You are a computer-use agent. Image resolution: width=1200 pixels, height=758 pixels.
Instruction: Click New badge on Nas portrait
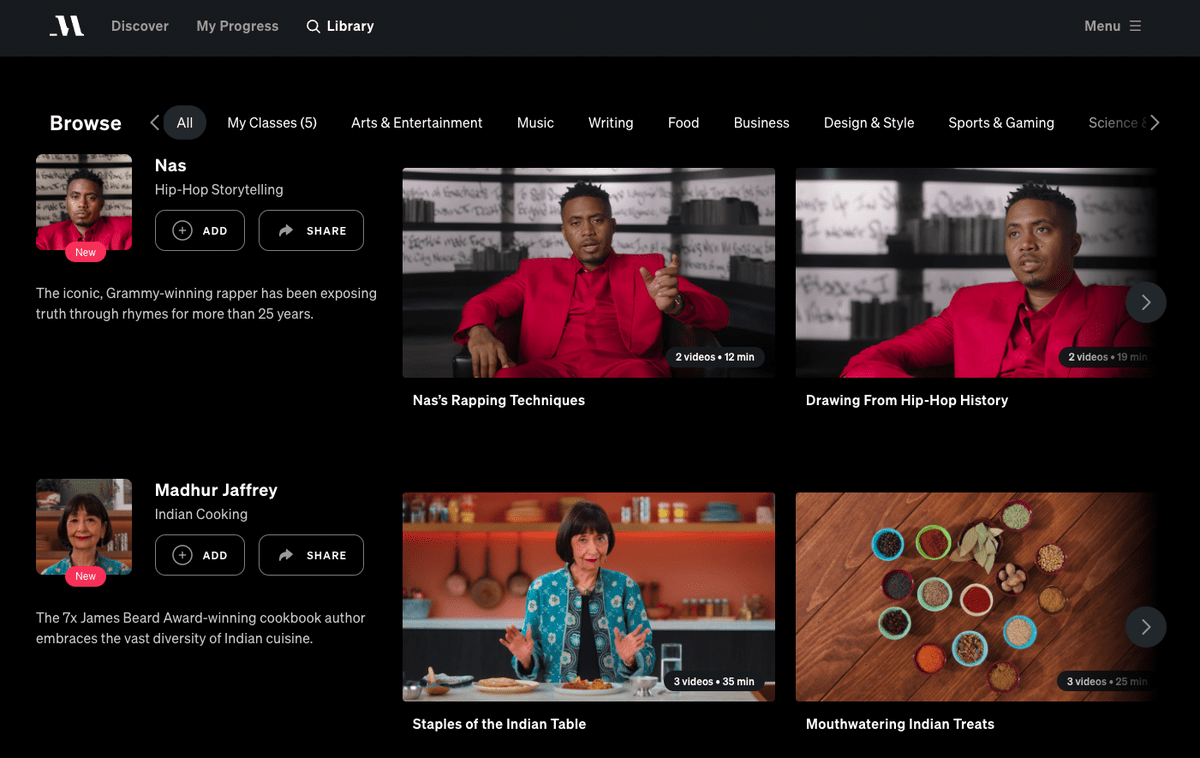pyautogui.click(x=86, y=252)
